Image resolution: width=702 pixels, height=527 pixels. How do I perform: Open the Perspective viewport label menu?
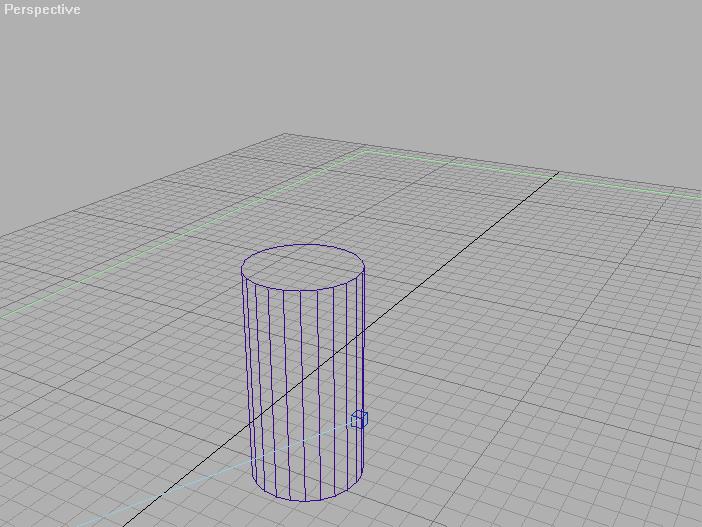point(42,10)
